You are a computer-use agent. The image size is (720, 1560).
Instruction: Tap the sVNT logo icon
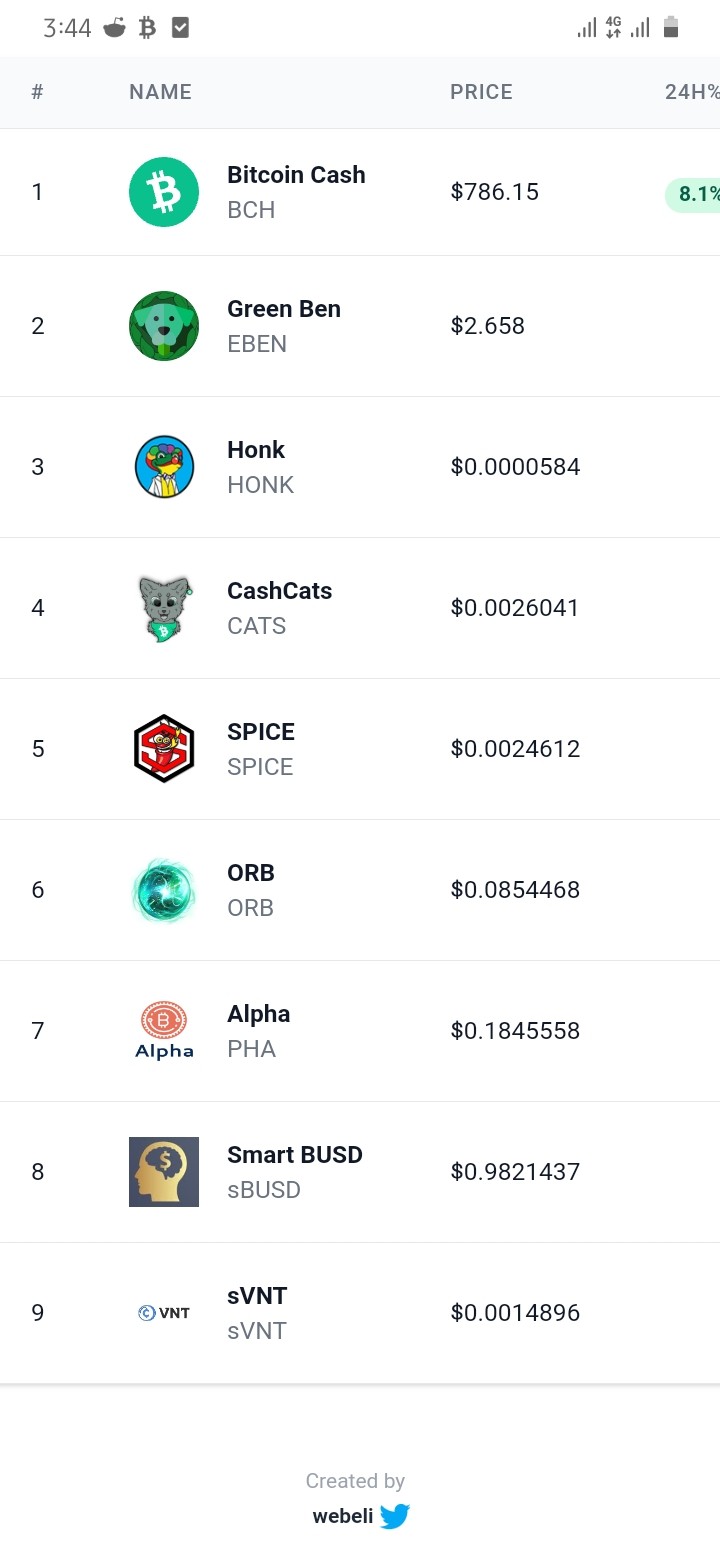164,1313
